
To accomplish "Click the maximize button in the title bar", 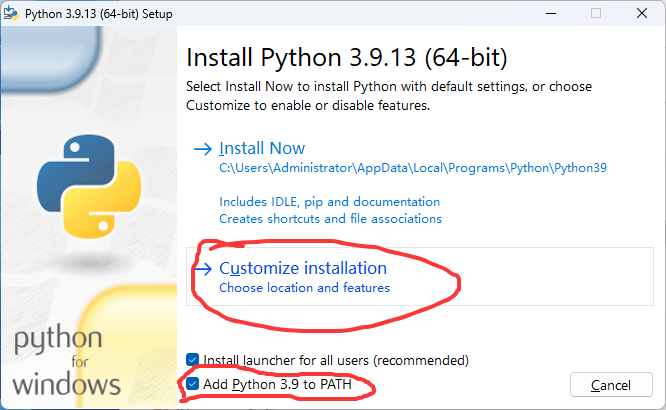I will pos(596,13).
